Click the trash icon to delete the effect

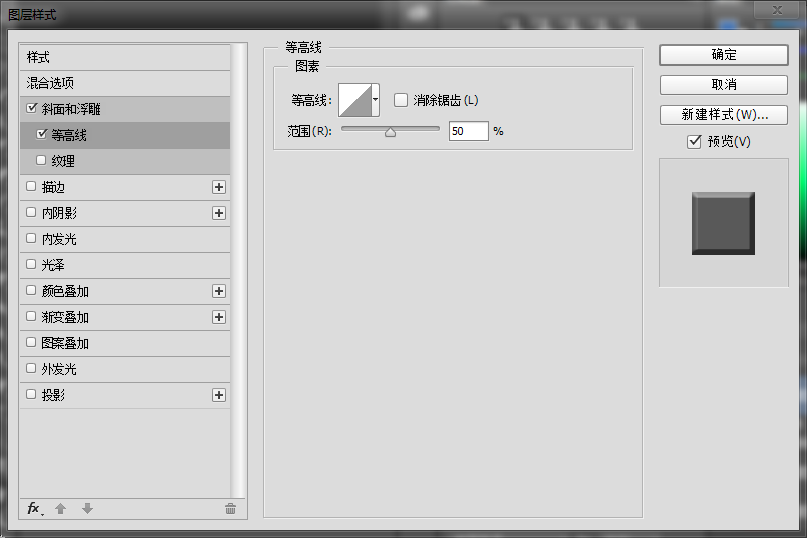click(x=230, y=508)
